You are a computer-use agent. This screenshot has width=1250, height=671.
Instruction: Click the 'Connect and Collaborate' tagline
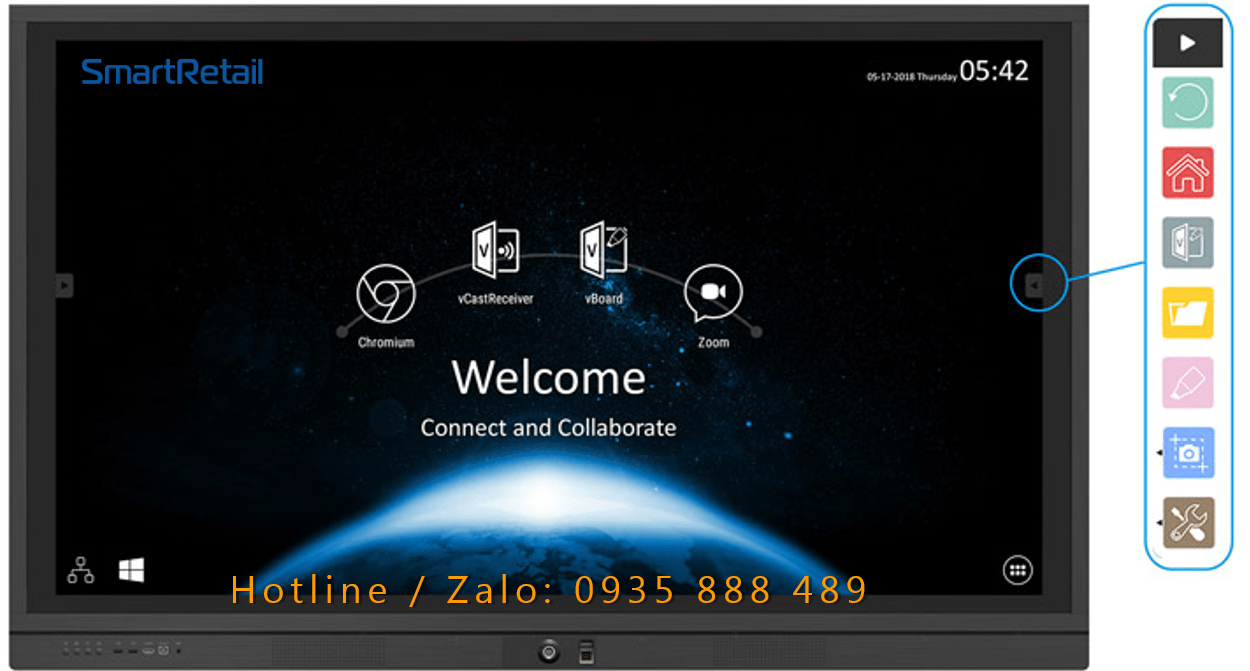click(548, 427)
